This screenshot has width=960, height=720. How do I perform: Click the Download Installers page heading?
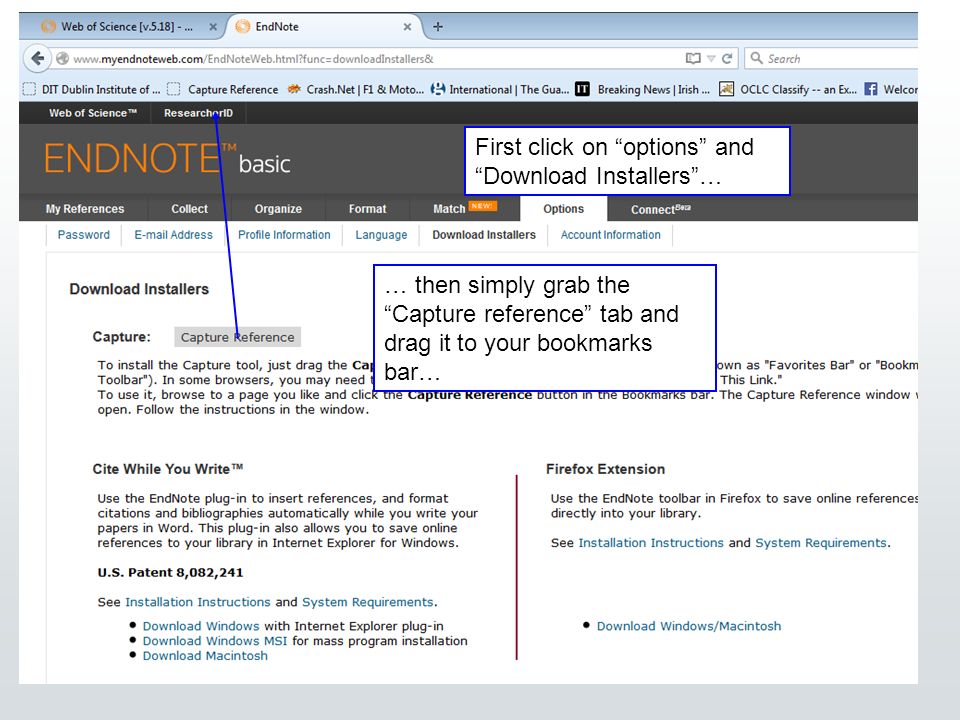point(139,289)
